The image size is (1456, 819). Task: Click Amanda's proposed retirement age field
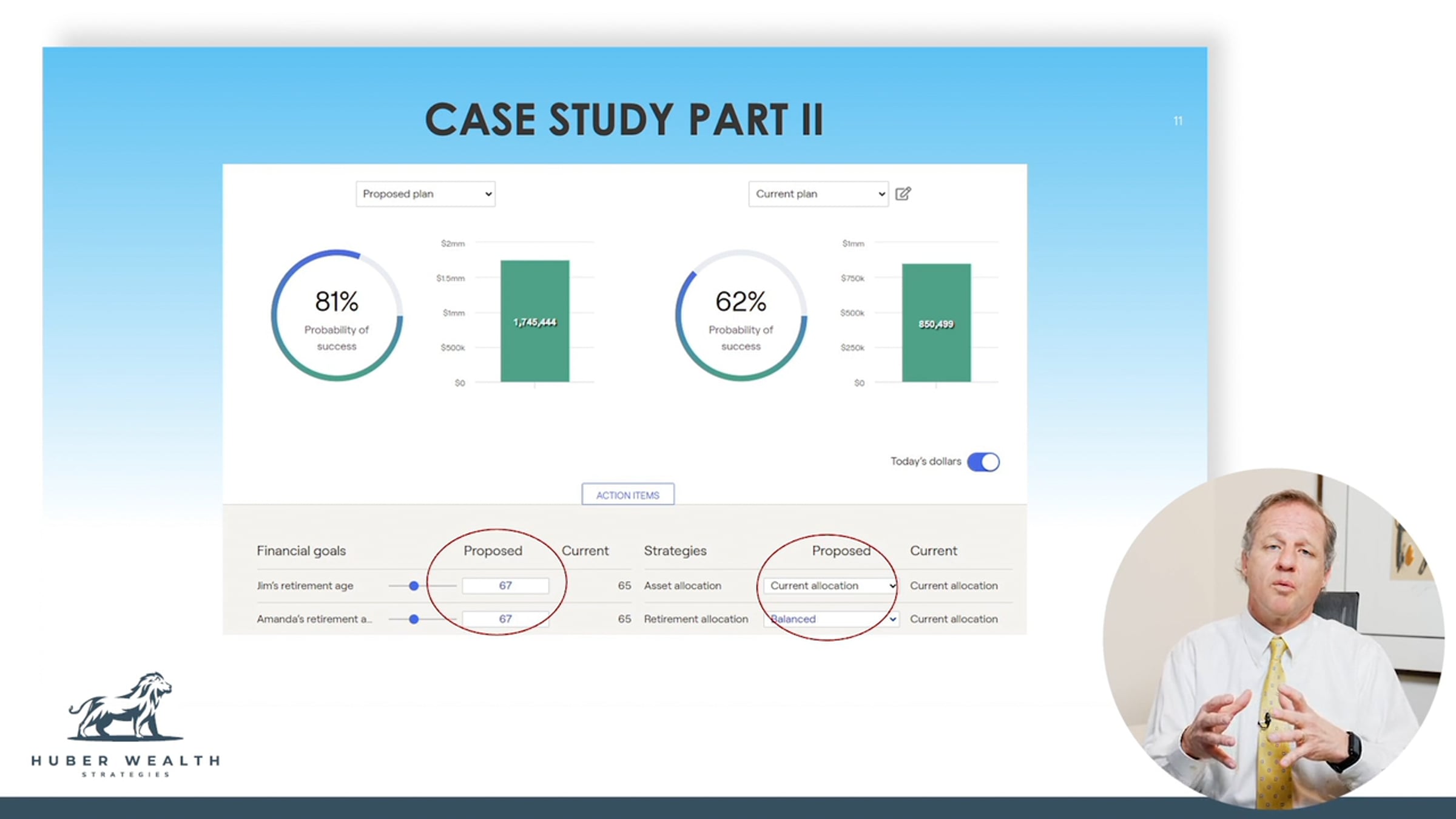505,619
